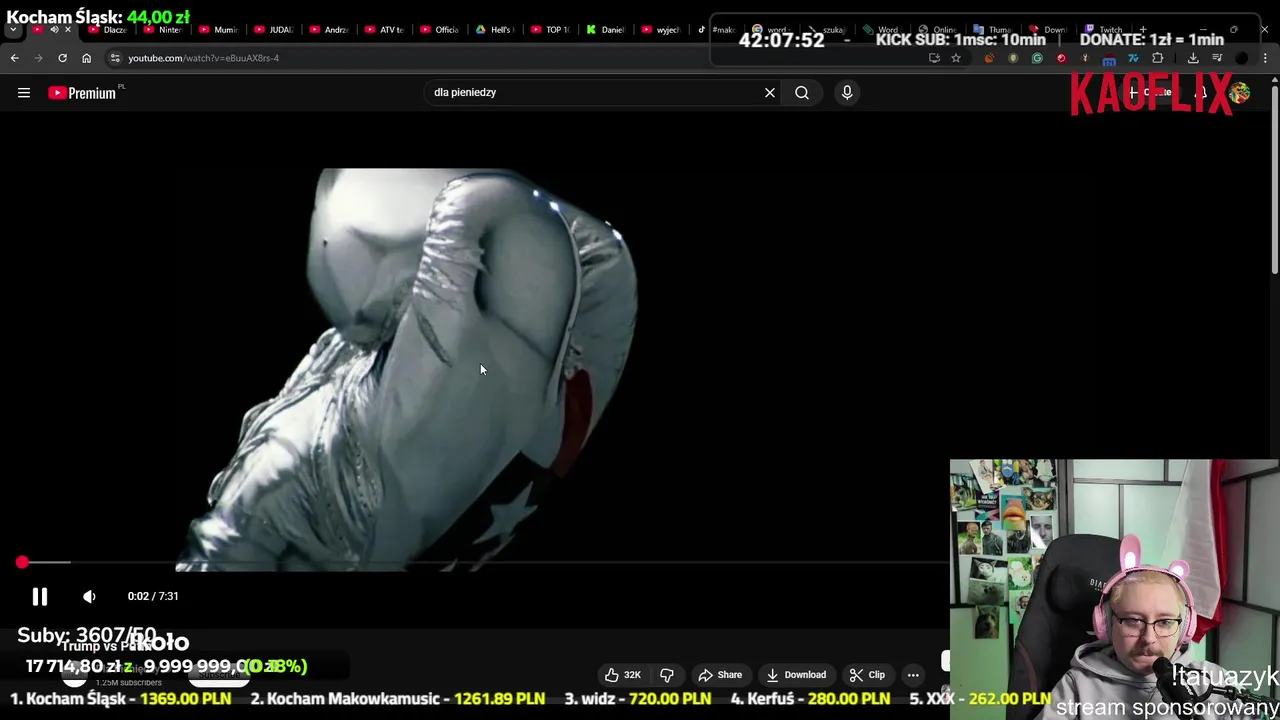Switch to the wyjech tab
1280x720 pixels.
pyautogui.click(x=660, y=30)
